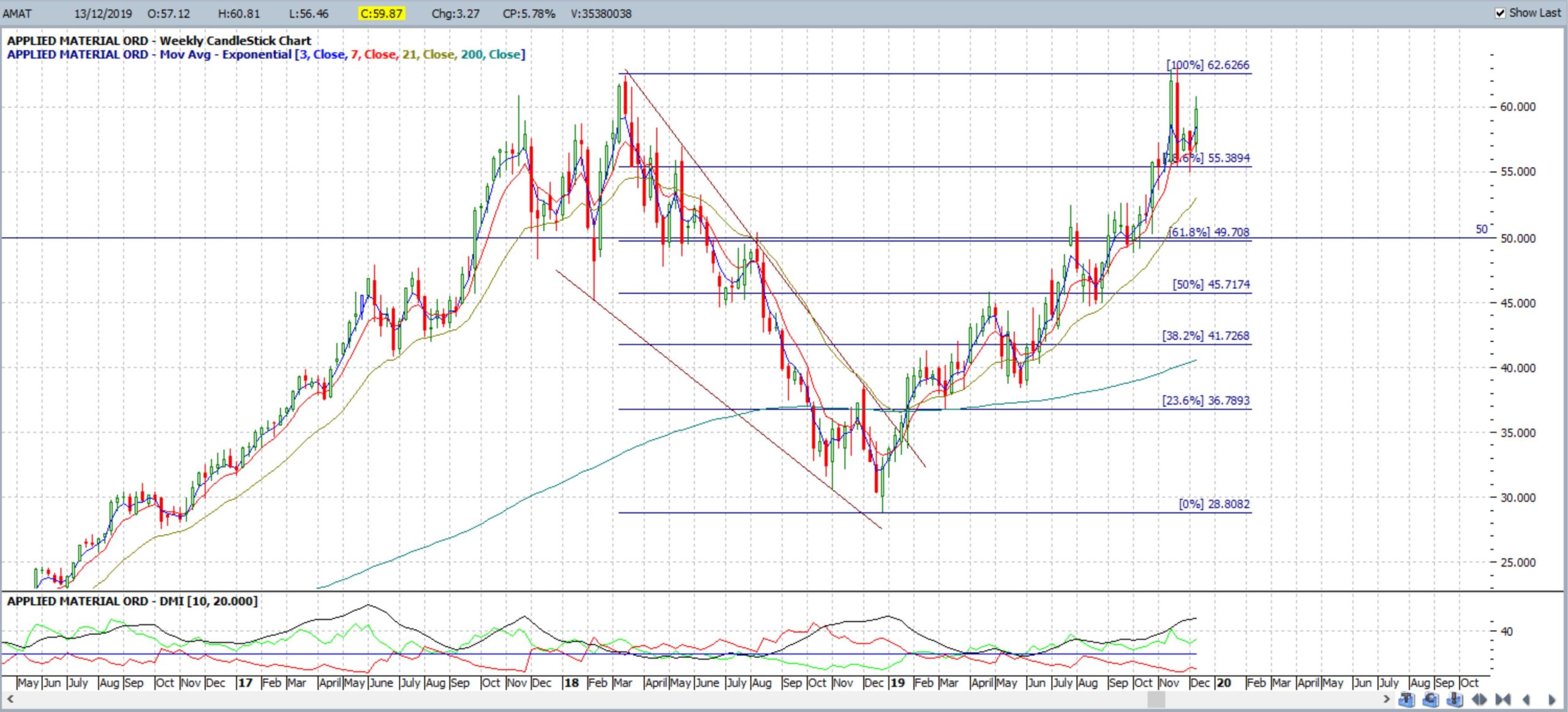
Task: Click the blue 'T' icon in bottom toolbar
Action: pyautogui.click(x=1407, y=699)
